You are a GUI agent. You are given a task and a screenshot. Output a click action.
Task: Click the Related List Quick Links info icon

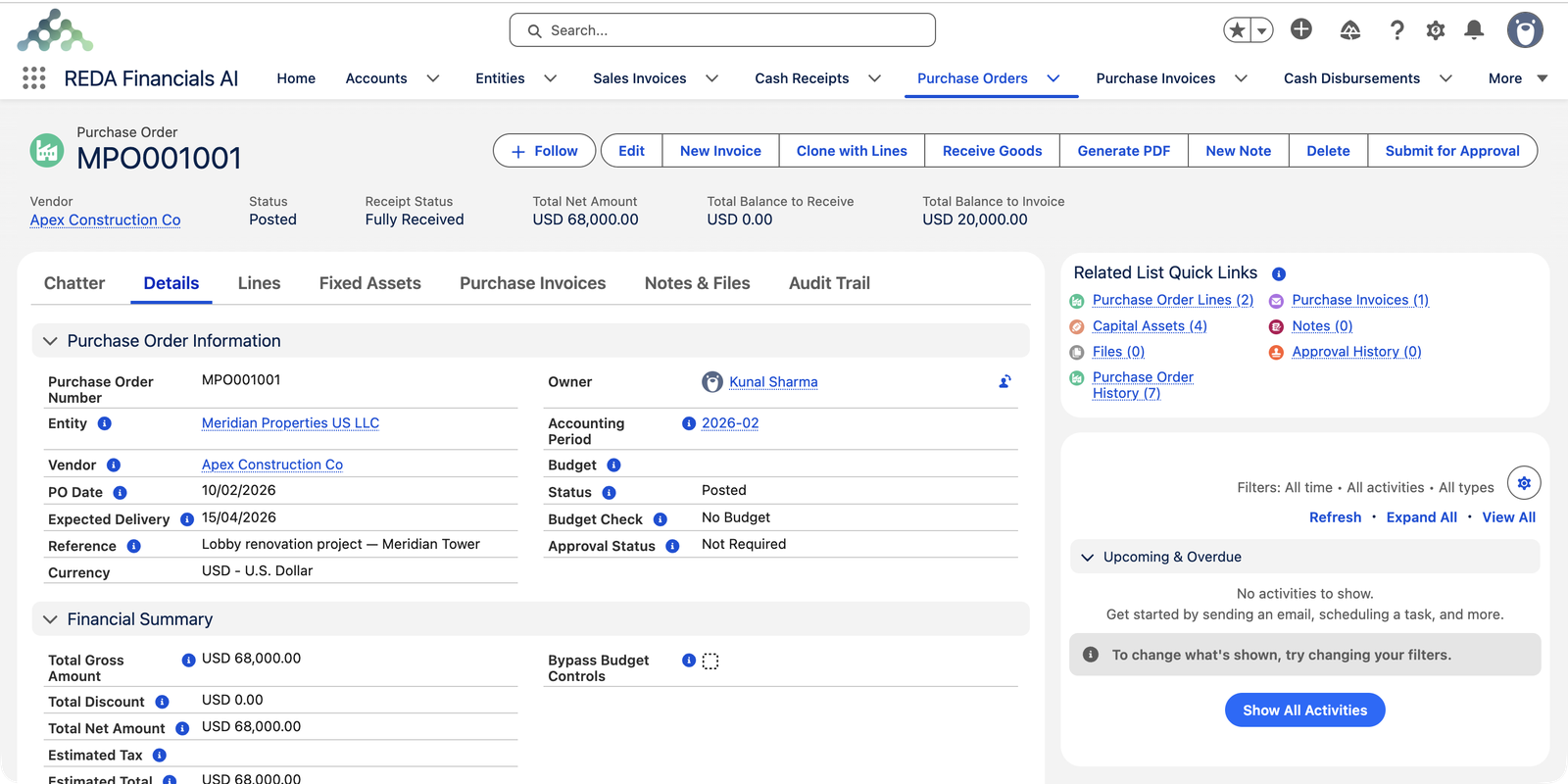(x=1279, y=274)
